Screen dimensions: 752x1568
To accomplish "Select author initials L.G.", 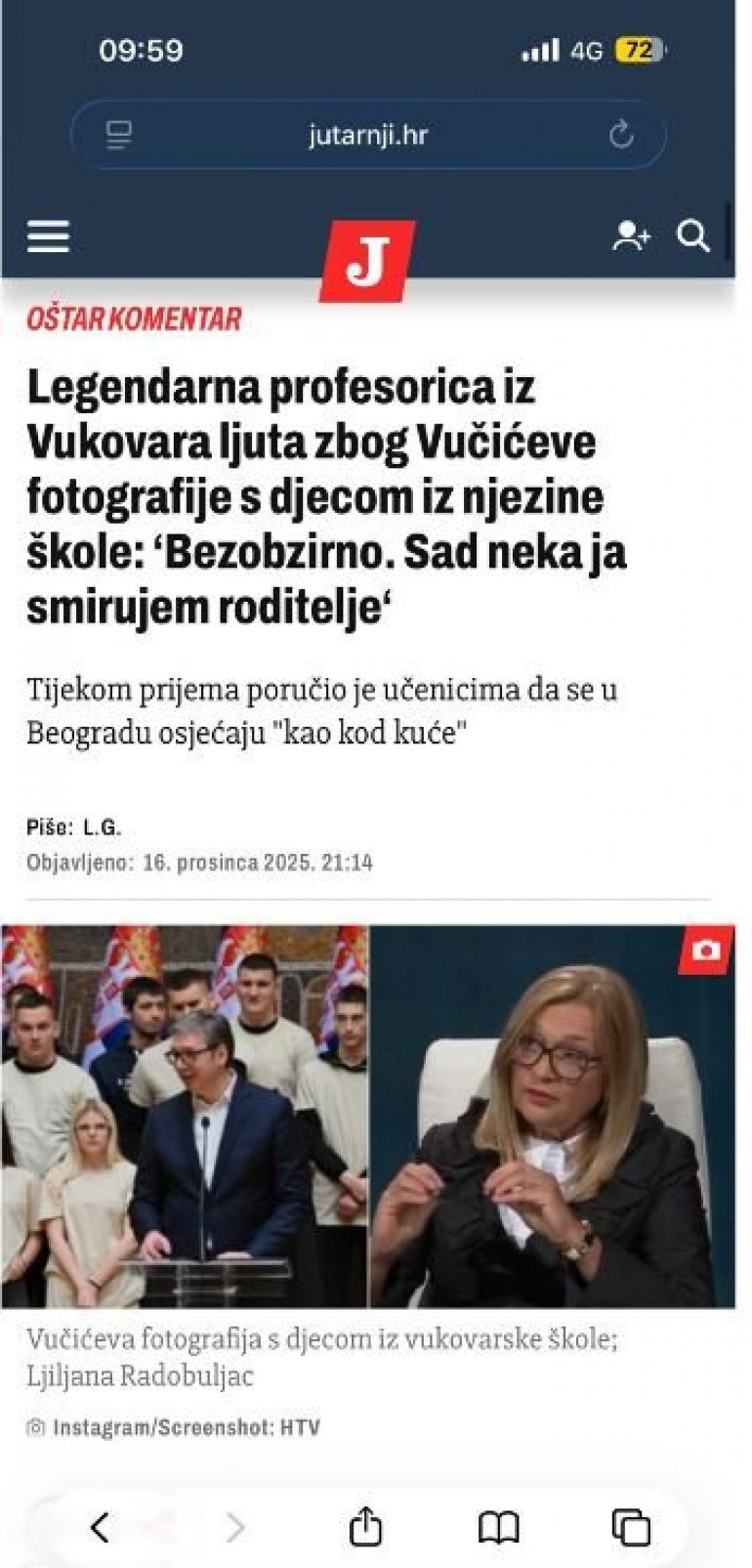I will pyautogui.click(x=102, y=827).
